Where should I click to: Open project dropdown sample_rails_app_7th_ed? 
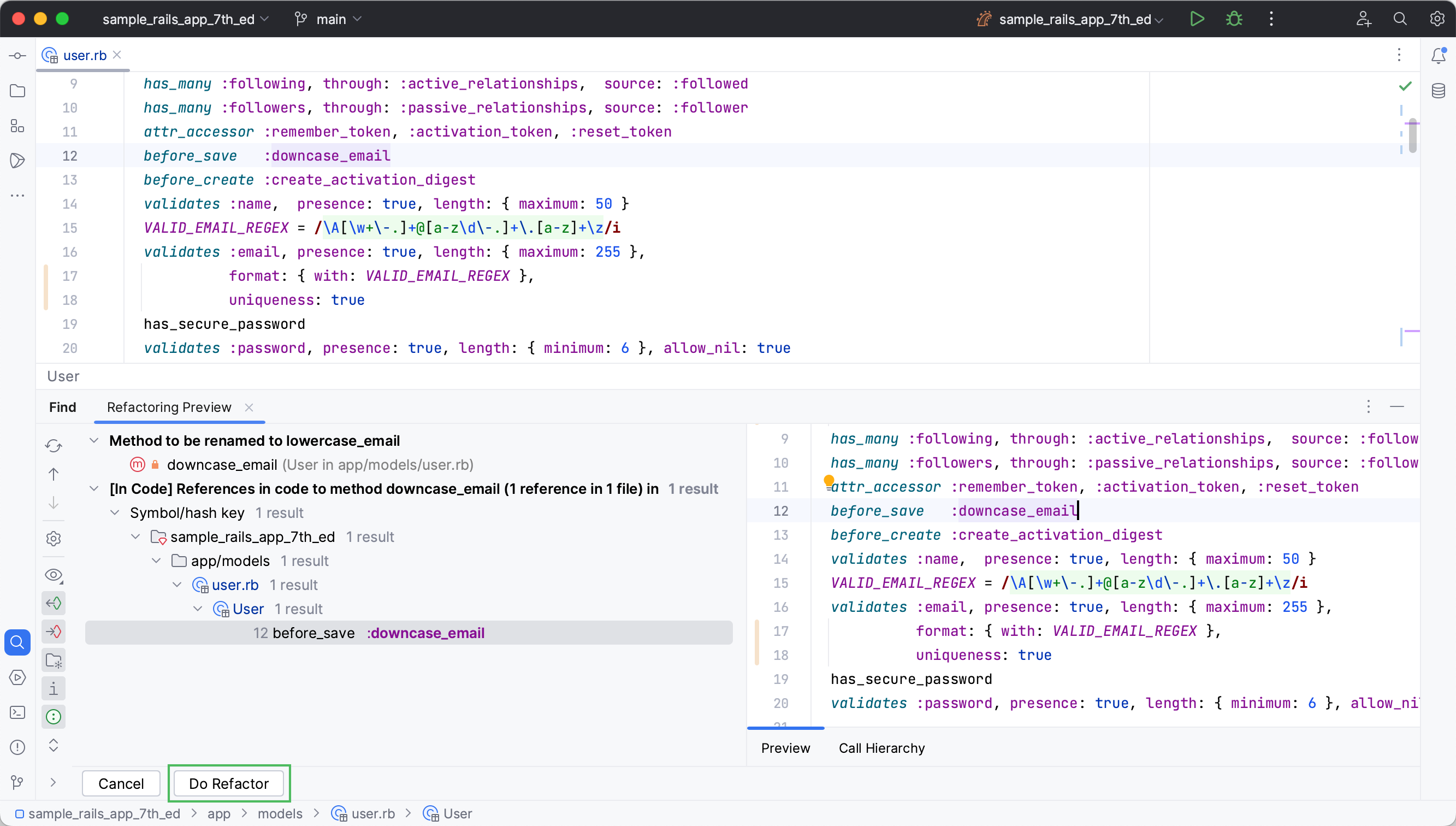185,19
